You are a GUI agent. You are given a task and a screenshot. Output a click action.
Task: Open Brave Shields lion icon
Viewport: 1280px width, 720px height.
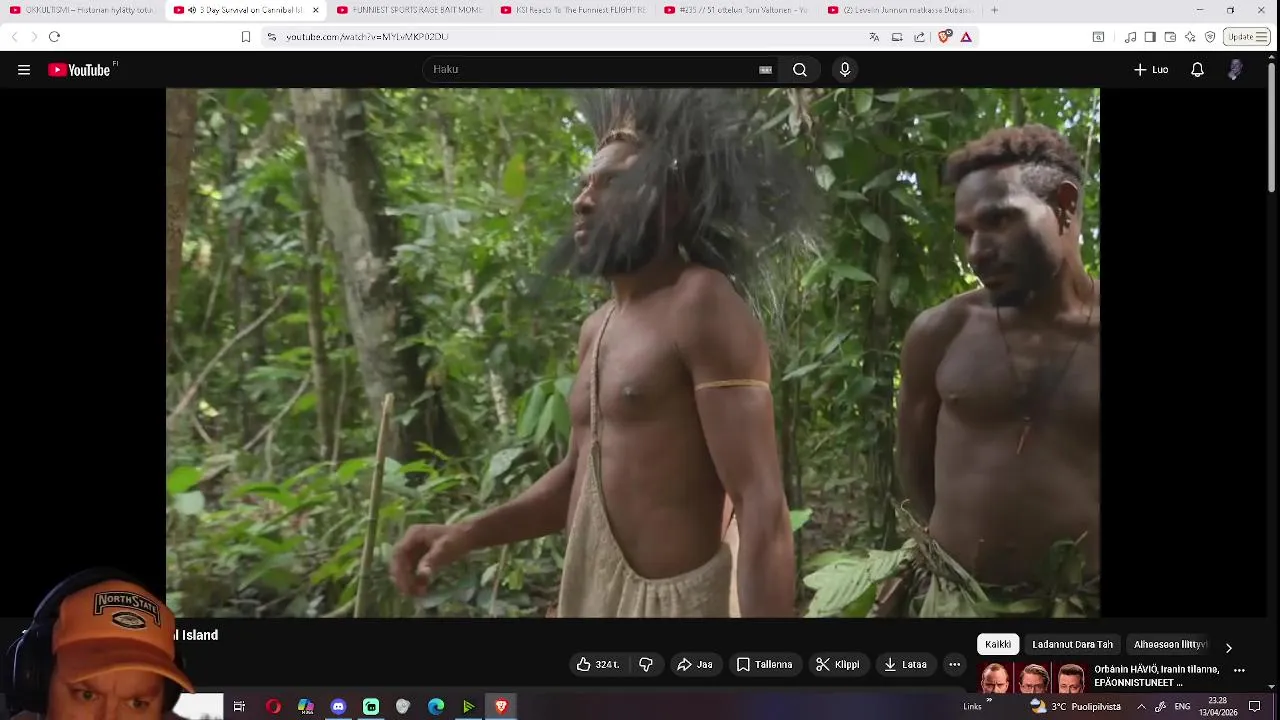[945, 37]
